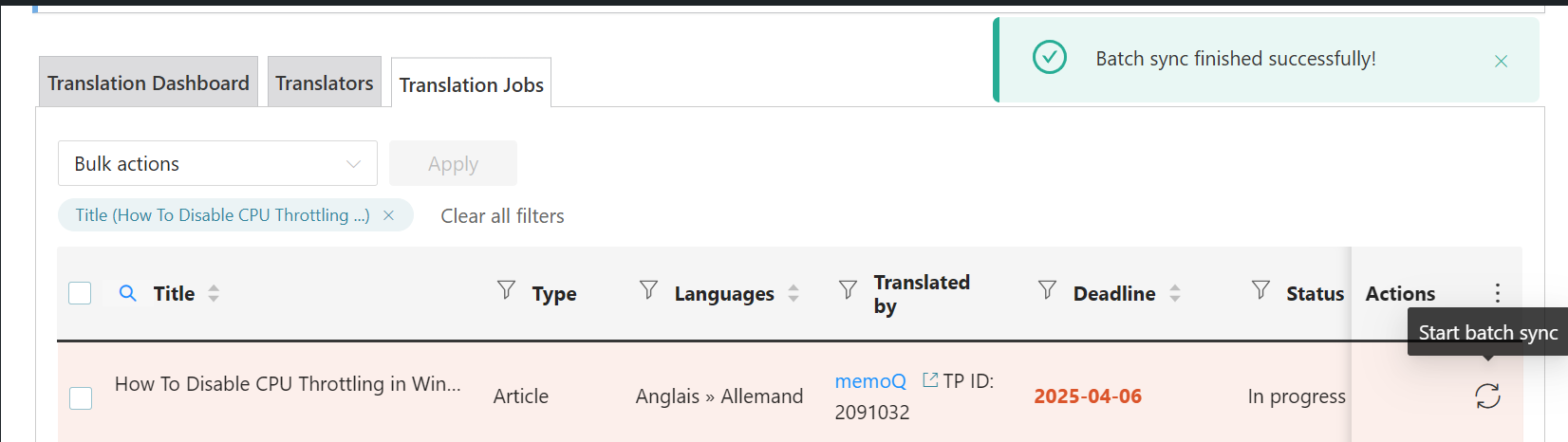This screenshot has height=442, width=1568.
Task: Tick the select-all checkbox in header
Action: pyautogui.click(x=80, y=293)
